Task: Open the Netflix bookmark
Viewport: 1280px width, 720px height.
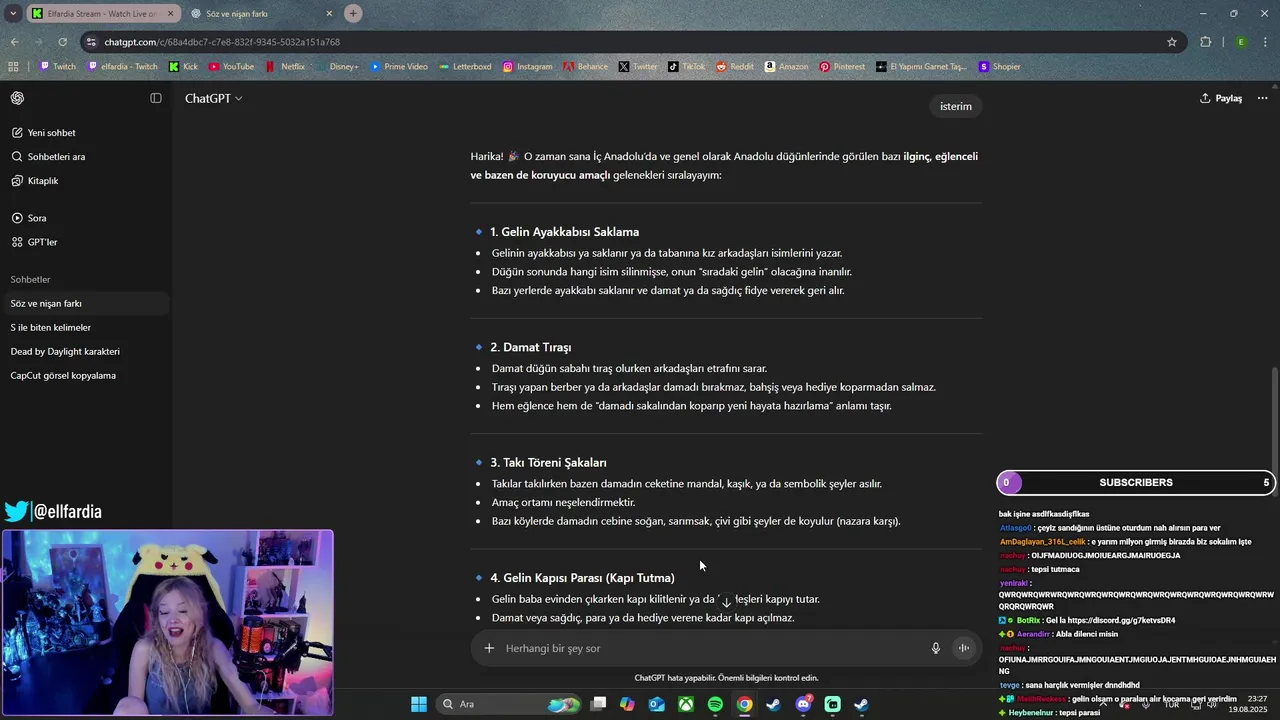Action: 285,67
